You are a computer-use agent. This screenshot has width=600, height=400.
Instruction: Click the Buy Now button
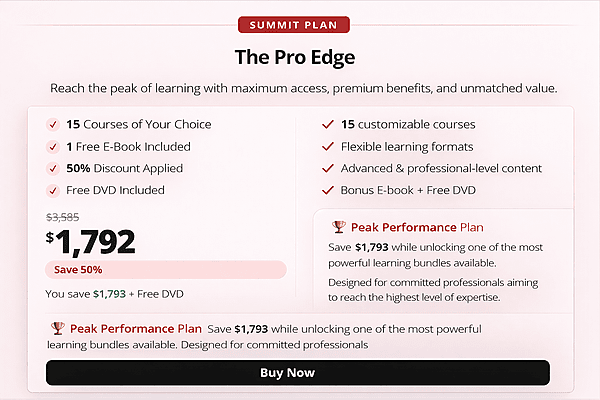(297, 373)
